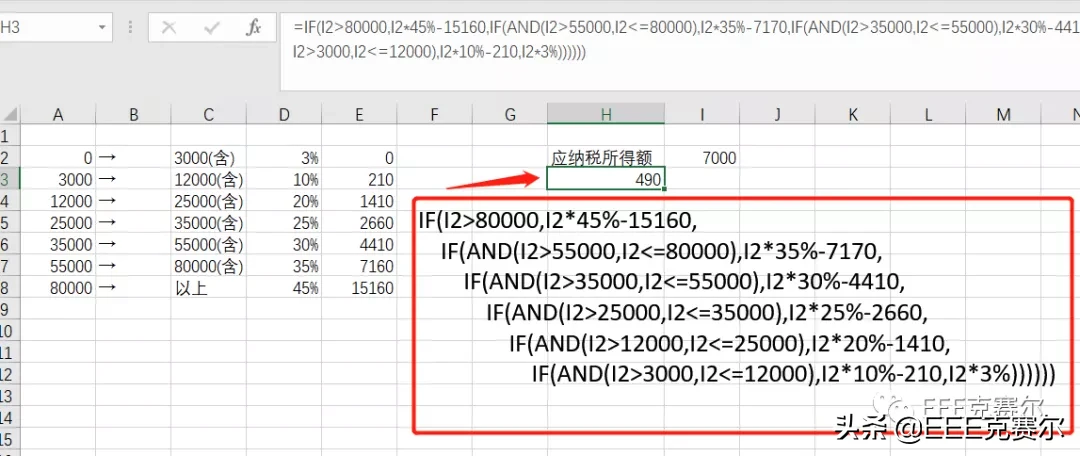
Task: Click the 45% rate cell
Action: point(284,288)
